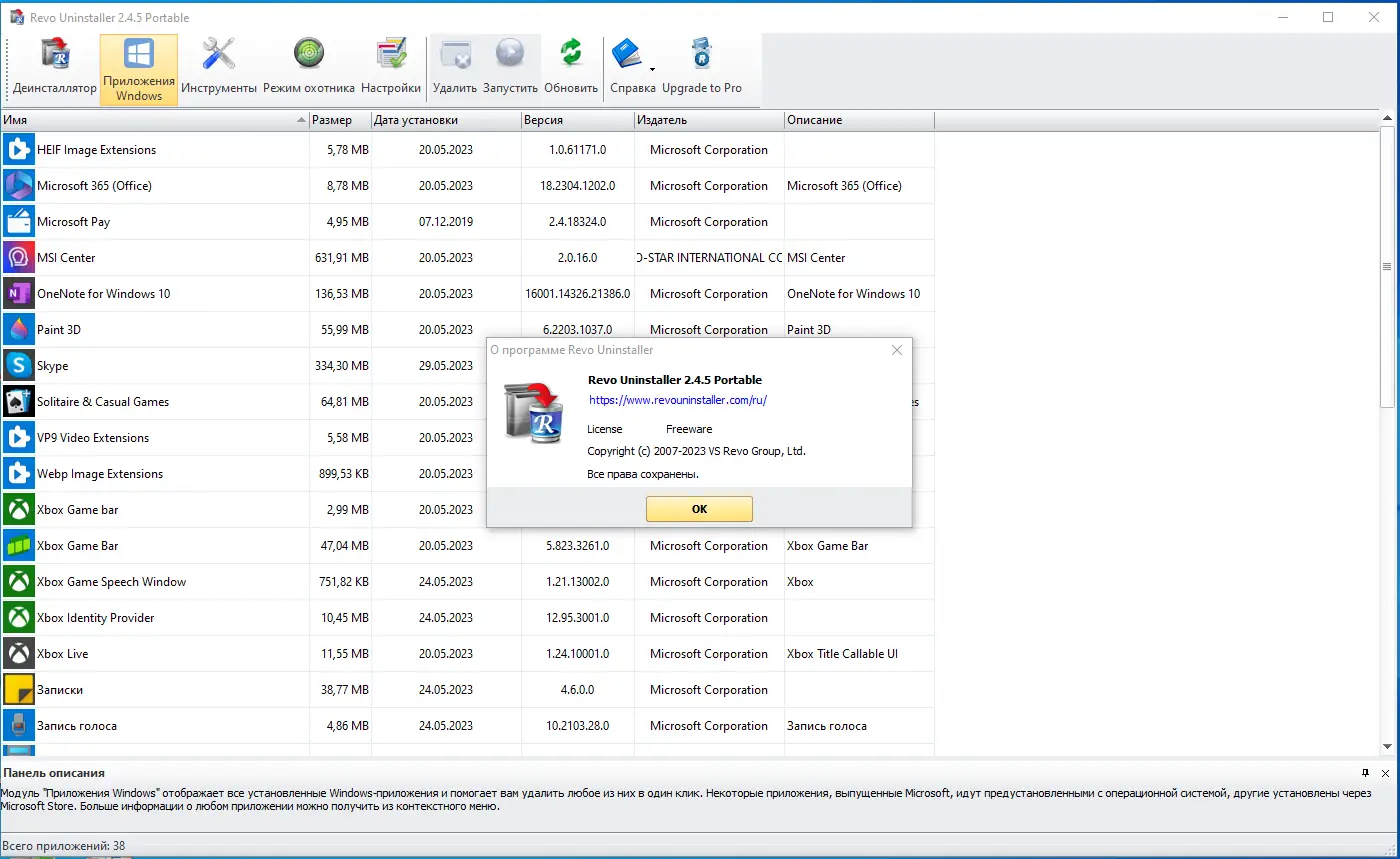Select the Paint 3D app icon
1400x859 pixels.
pos(18,330)
